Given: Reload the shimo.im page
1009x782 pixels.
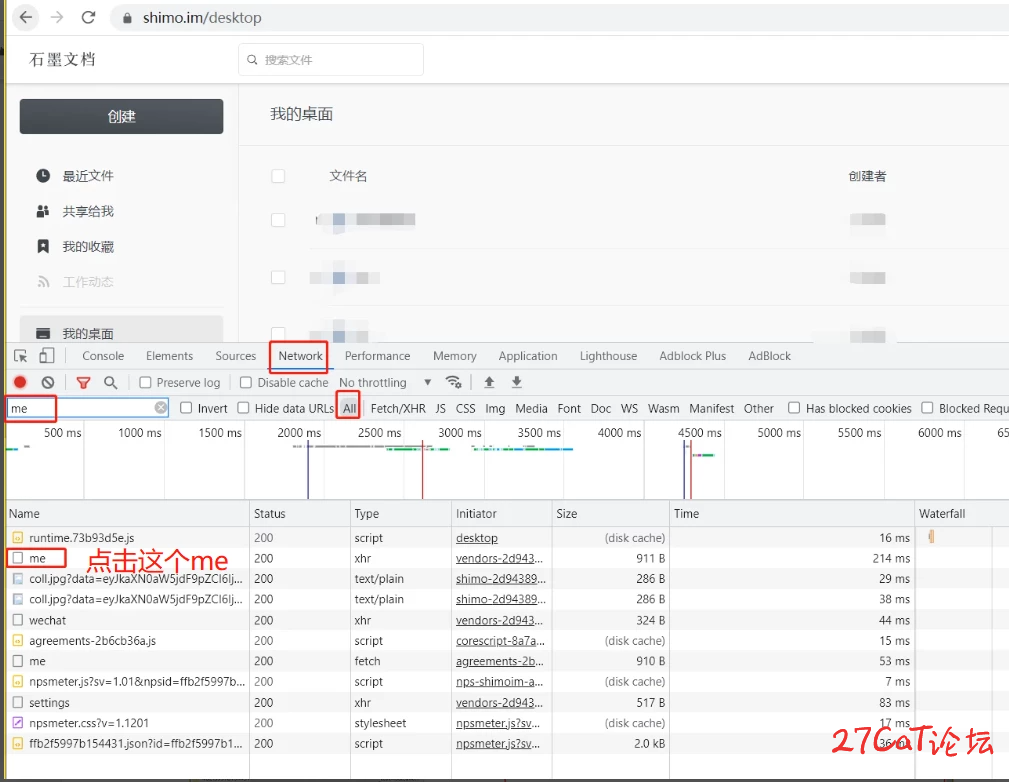Looking at the screenshot, I should [x=88, y=17].
